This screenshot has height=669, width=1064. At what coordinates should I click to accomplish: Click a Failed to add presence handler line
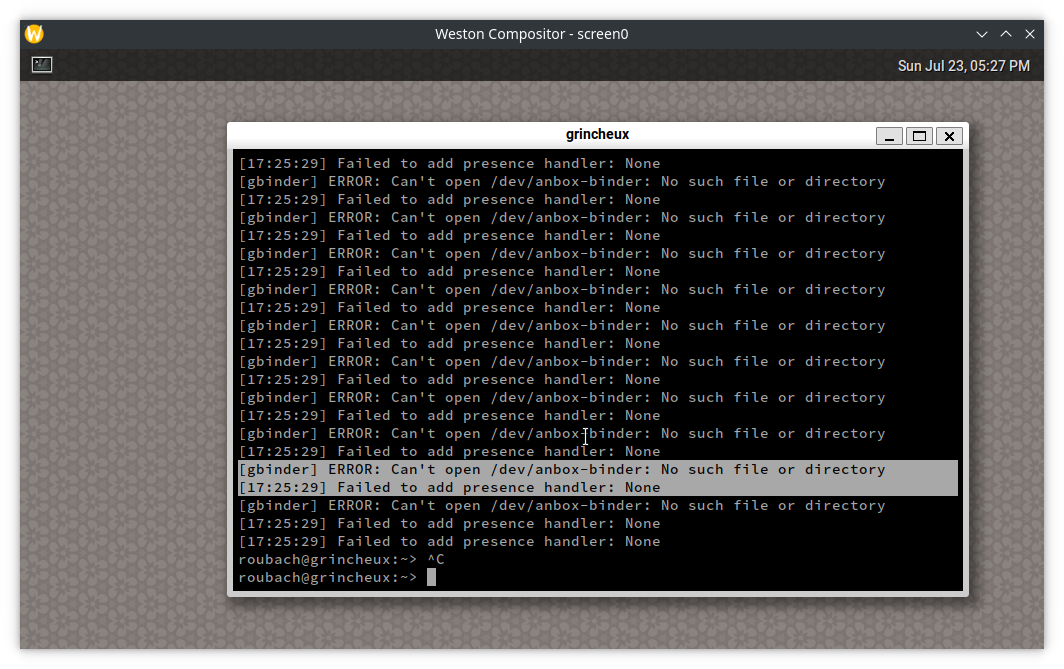(x=448, y=163)
